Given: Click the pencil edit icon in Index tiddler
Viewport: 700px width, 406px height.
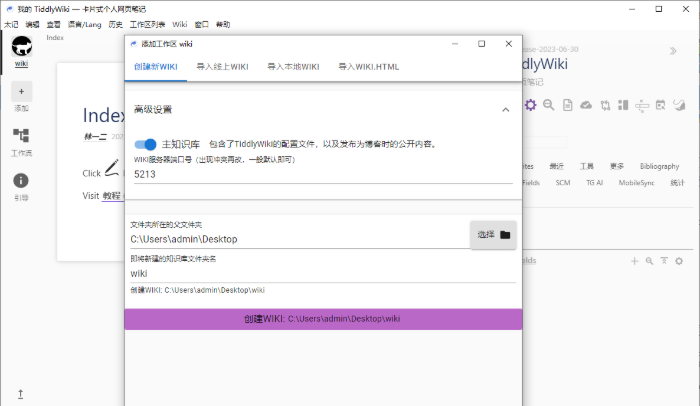Looking at the screenshot, I should point(112,168).
